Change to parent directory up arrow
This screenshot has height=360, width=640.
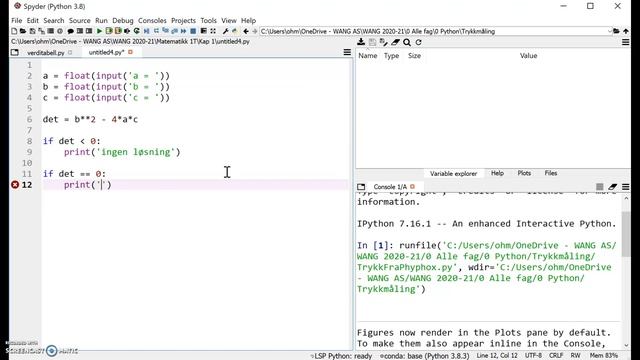[626, 31]
